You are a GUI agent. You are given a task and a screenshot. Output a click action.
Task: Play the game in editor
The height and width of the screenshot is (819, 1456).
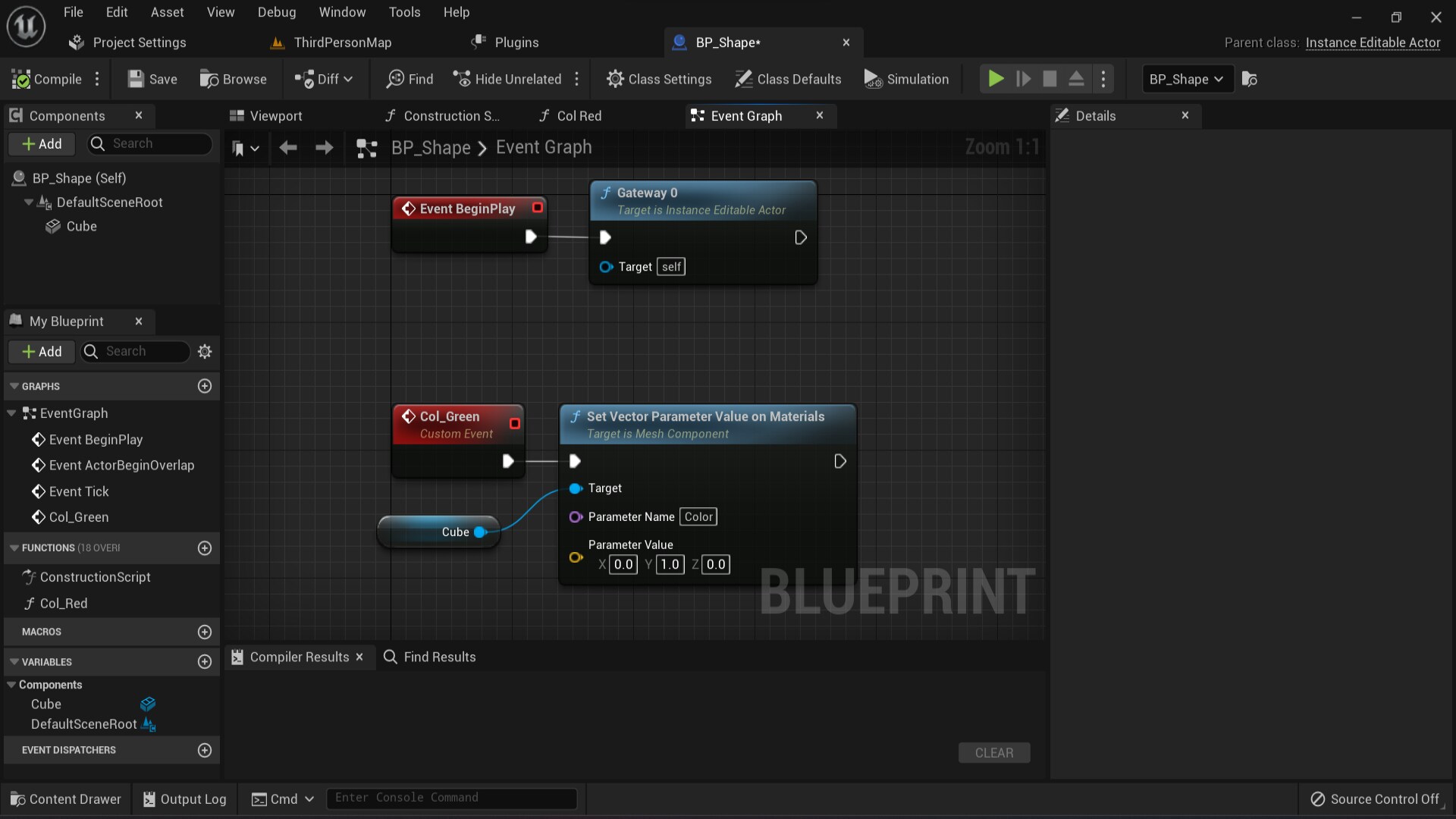995,79
